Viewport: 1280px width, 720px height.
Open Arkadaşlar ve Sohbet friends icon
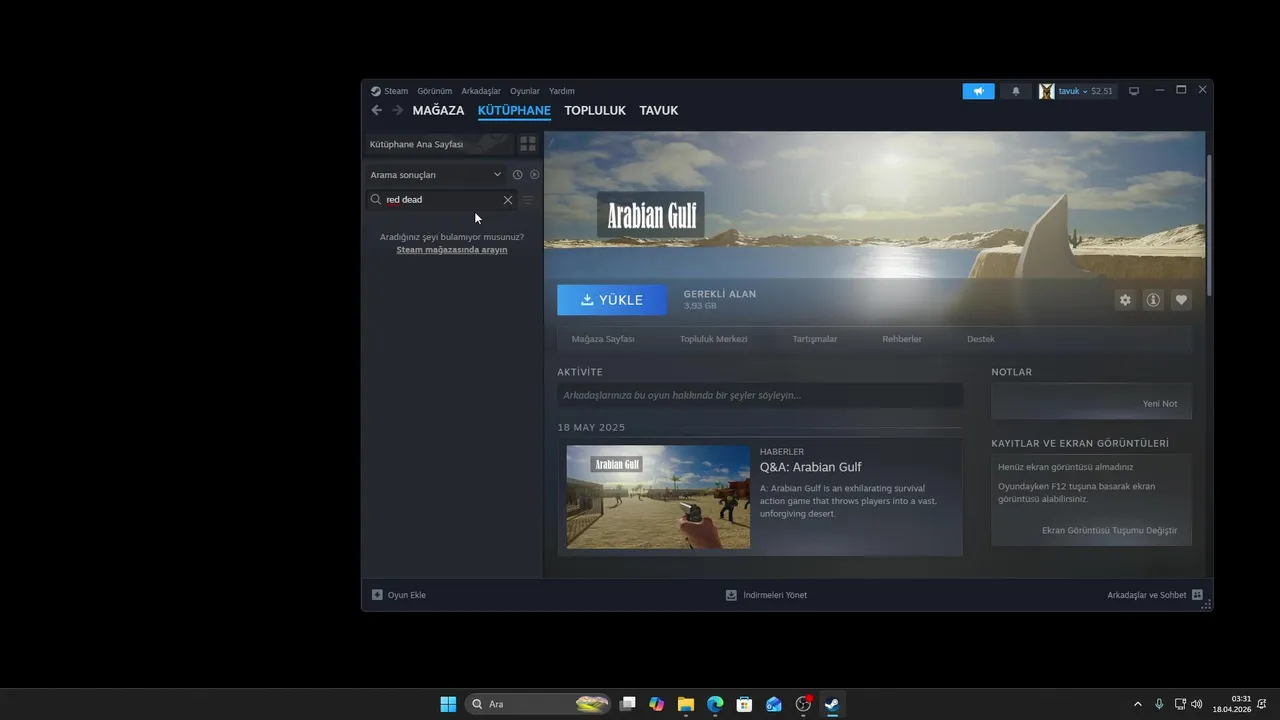coord(1197,595)
